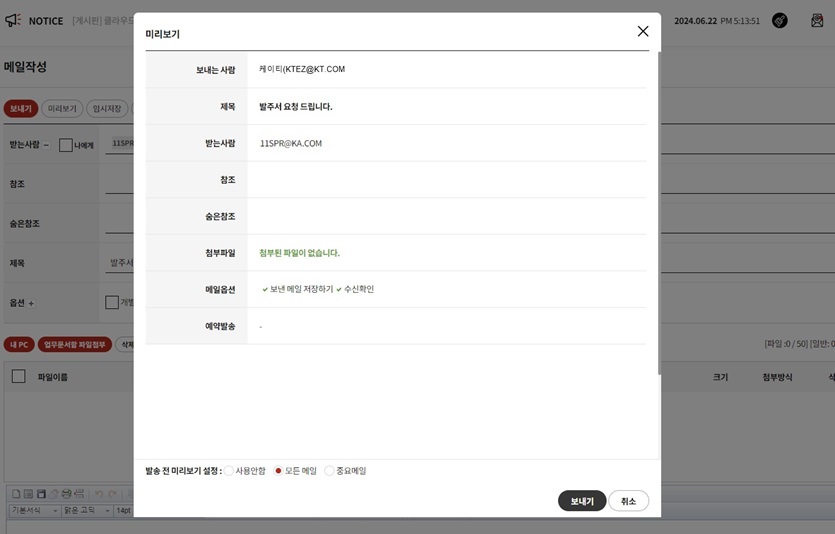Click the 미리보기 pill button in background
Image resolution: width=835 pixels, height=534 pixels.
coord(62,109)
